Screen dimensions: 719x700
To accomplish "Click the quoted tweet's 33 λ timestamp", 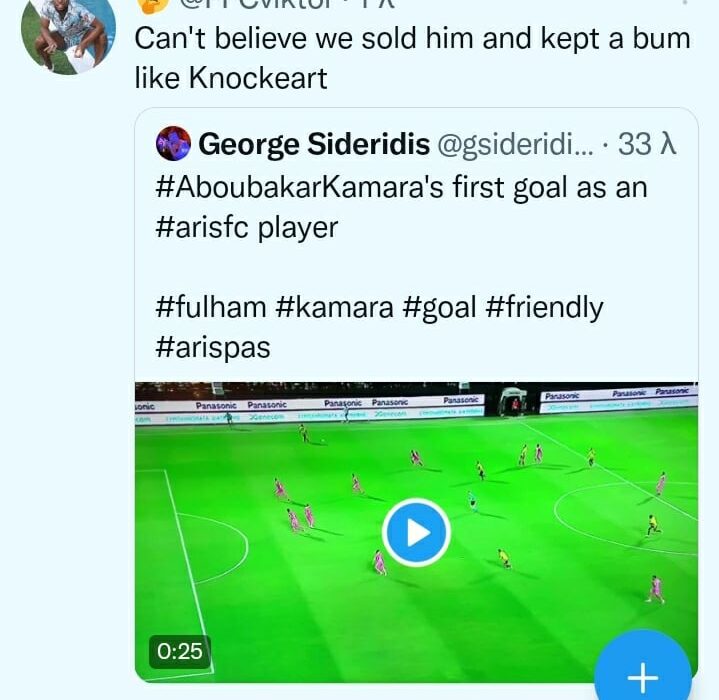I will 649,145.
